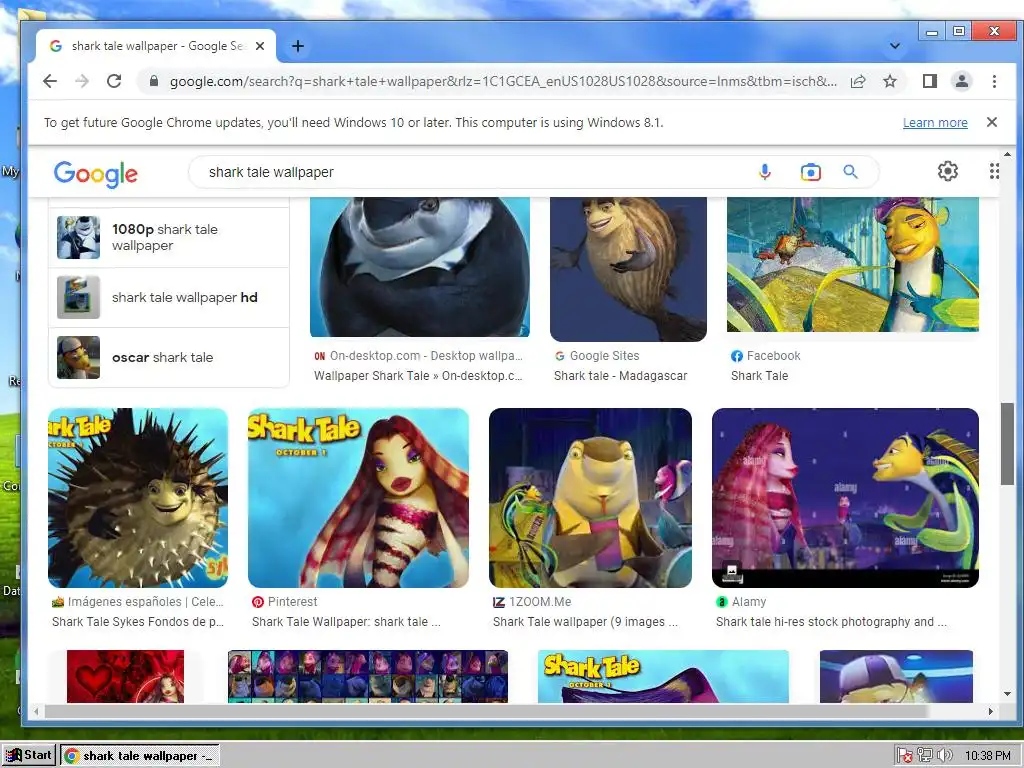The image size is (1024, 768).
Task: Search by image with camera icon
Action: (810, 172)
